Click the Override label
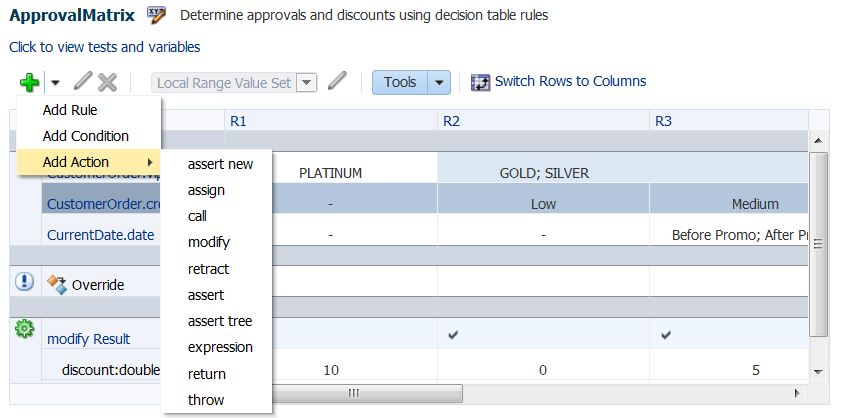841x418 pixels. (x=98, y=285)
